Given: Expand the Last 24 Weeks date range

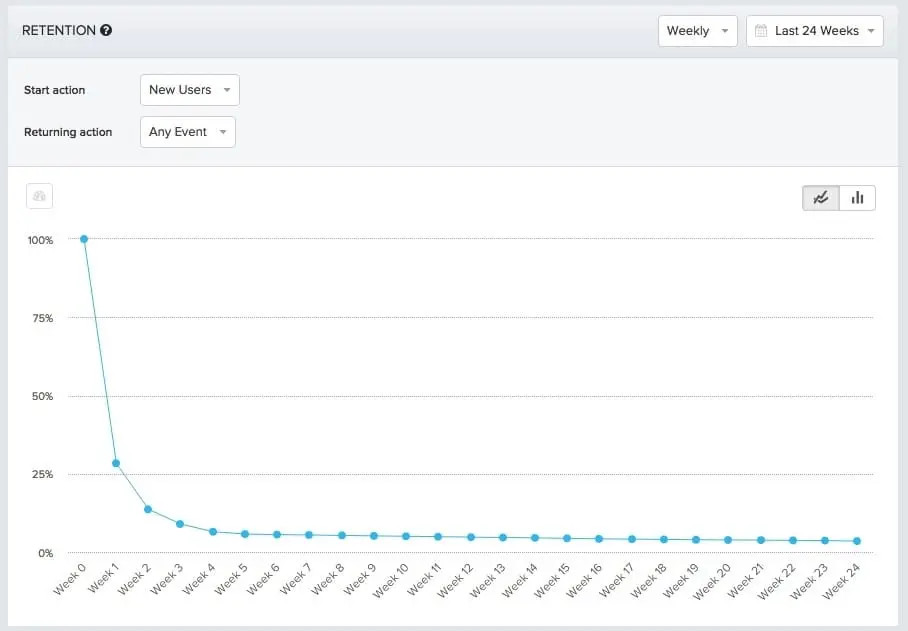Looking at the screenshot, I should (815, 31).
